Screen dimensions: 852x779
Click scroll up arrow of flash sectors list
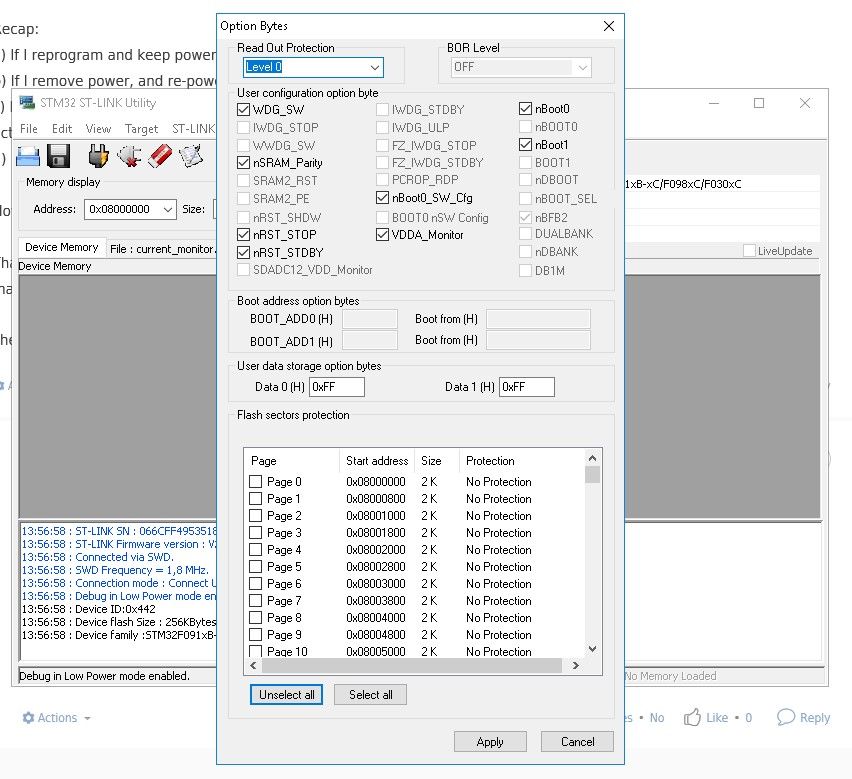pyautogui.click(x=592, y=458)
